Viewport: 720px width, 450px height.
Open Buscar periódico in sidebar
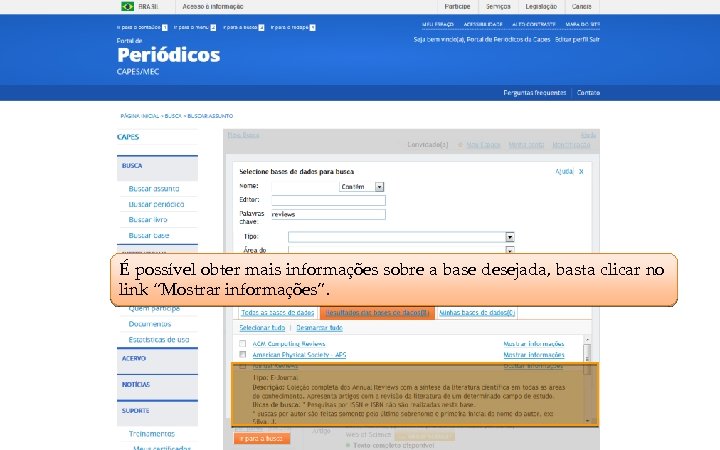tap(156, 204)
